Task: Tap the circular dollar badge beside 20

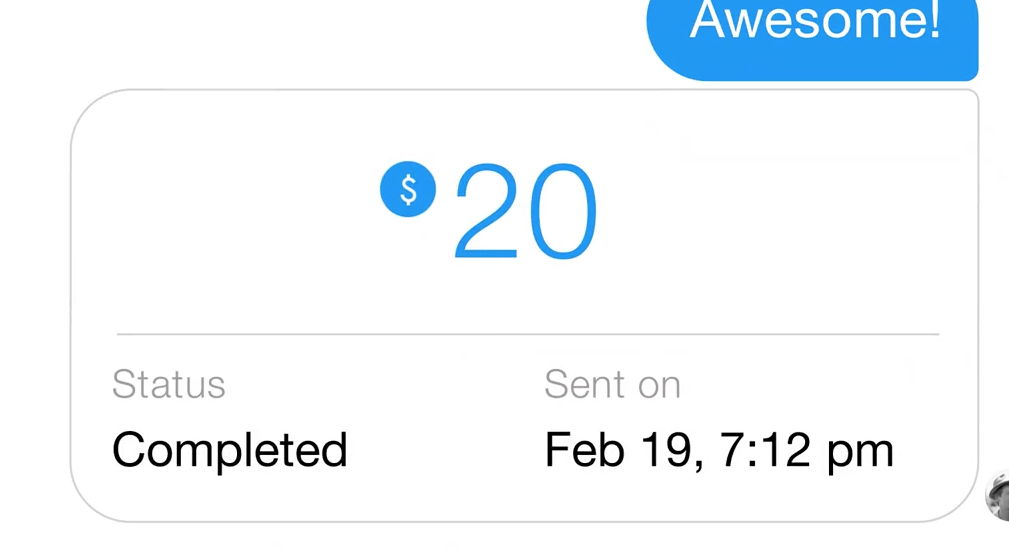Action: [x=408, y=189]
